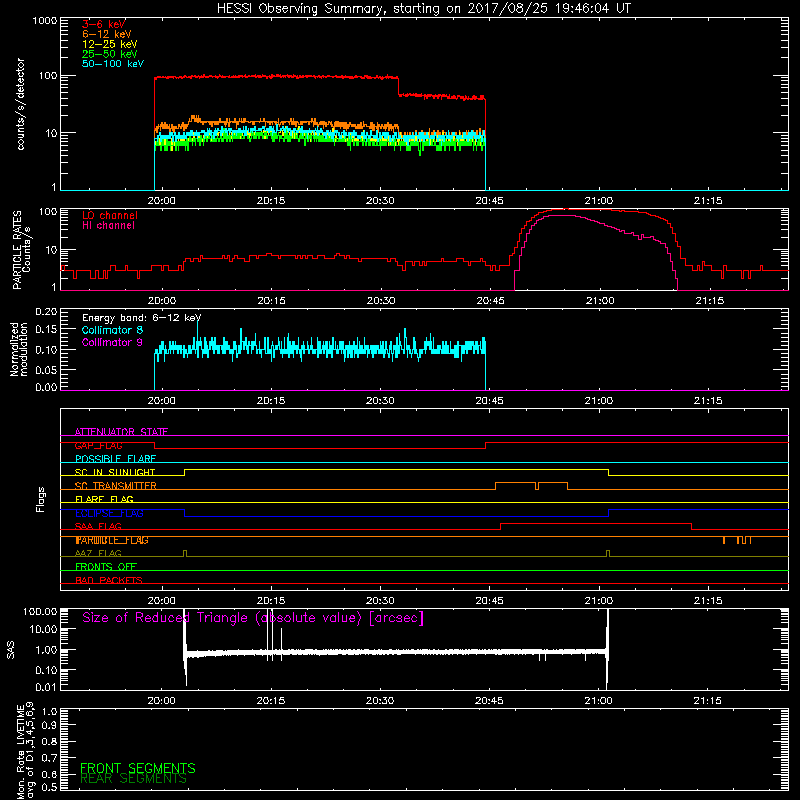Click the 'Energy band: 6-12 keV' label

pos(141,318)
